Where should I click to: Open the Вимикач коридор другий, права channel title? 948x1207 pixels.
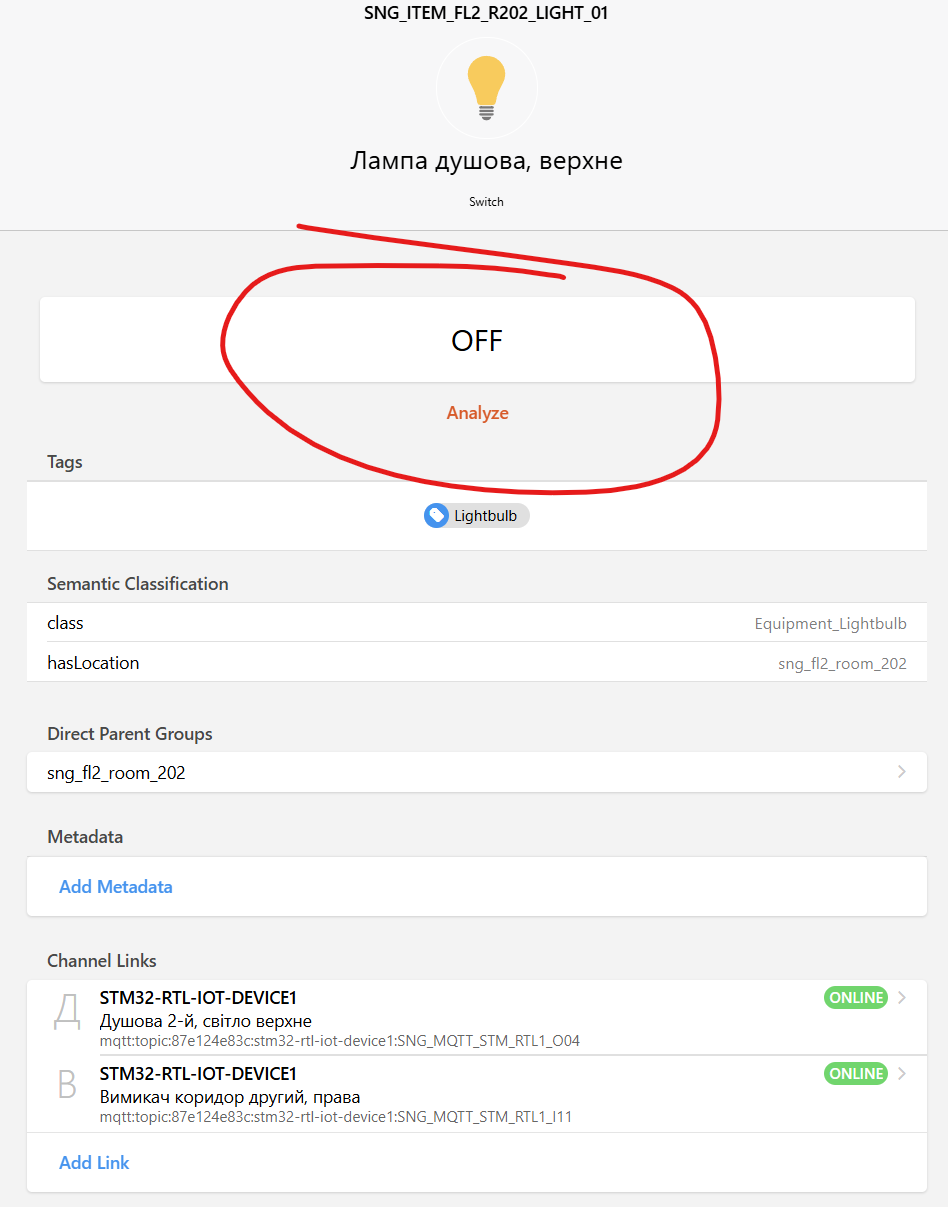[230, 1097]
